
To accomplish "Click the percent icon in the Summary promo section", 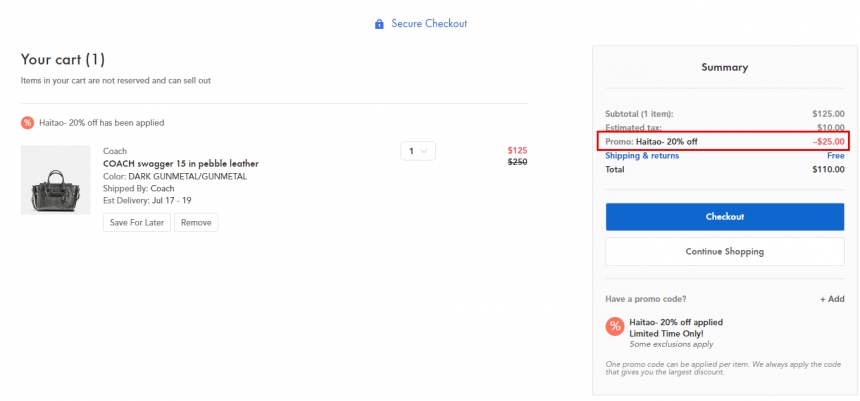I will point(615,326).
